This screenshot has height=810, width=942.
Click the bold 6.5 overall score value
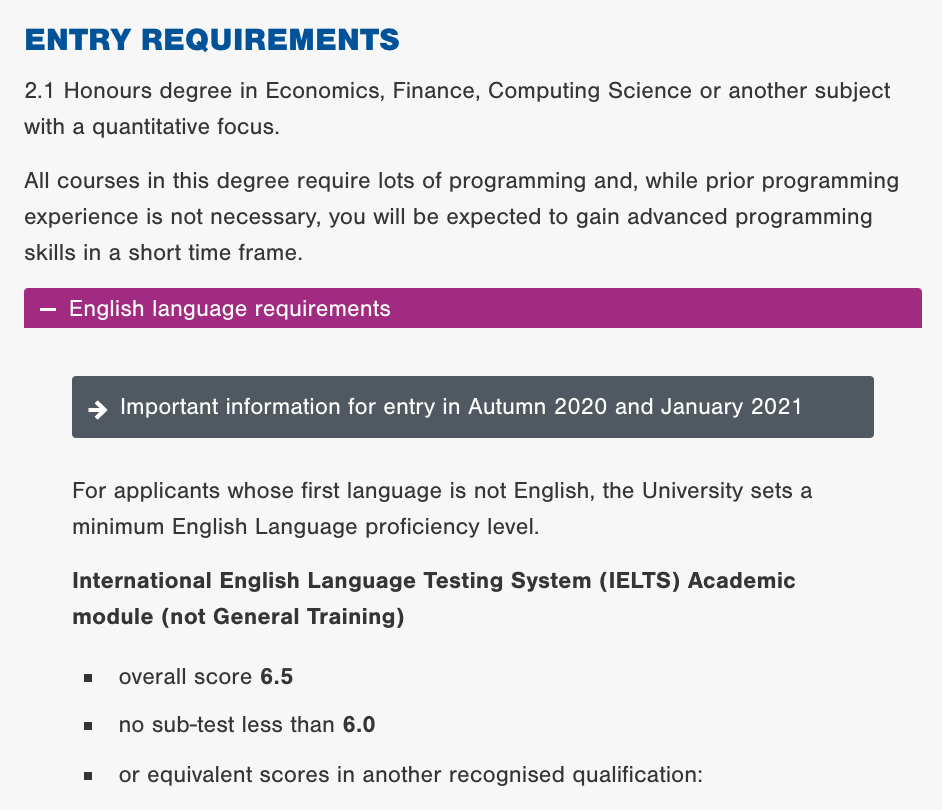tap(276, 677)
